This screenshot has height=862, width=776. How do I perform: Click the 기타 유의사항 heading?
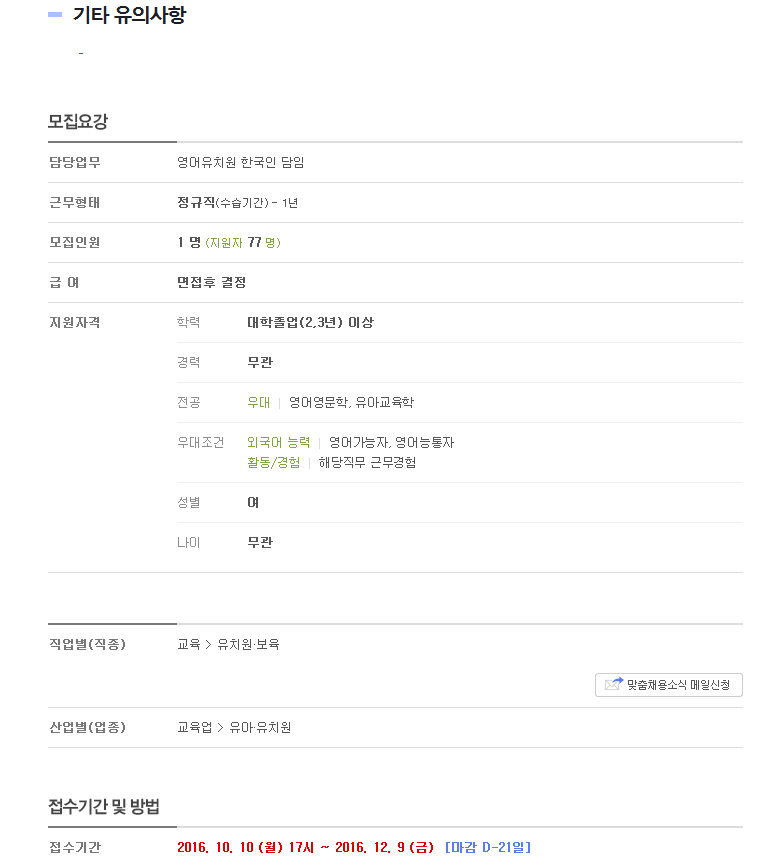click(130, 15)
